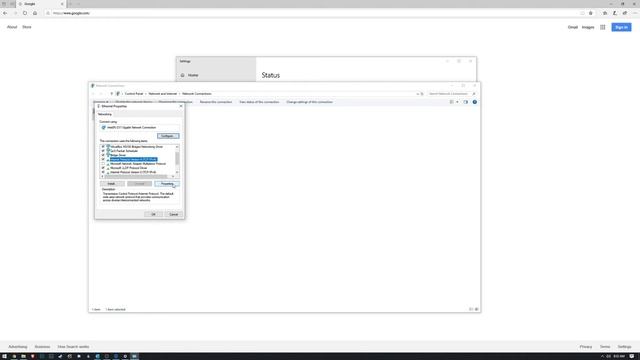Open the change view dropdown arrow
The image size is (640, 360).
click(457, 102)
